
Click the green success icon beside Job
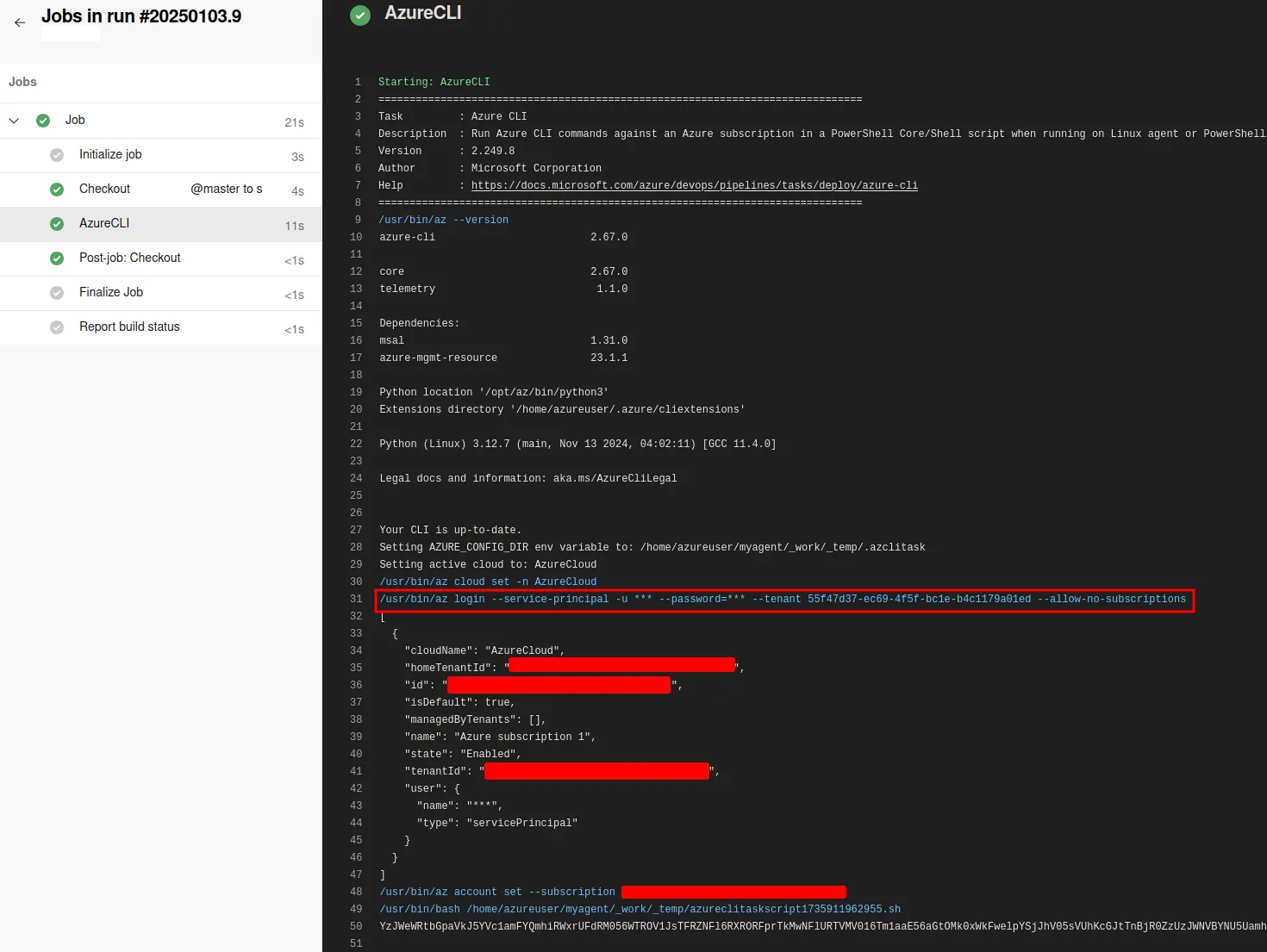coord(43,121)
